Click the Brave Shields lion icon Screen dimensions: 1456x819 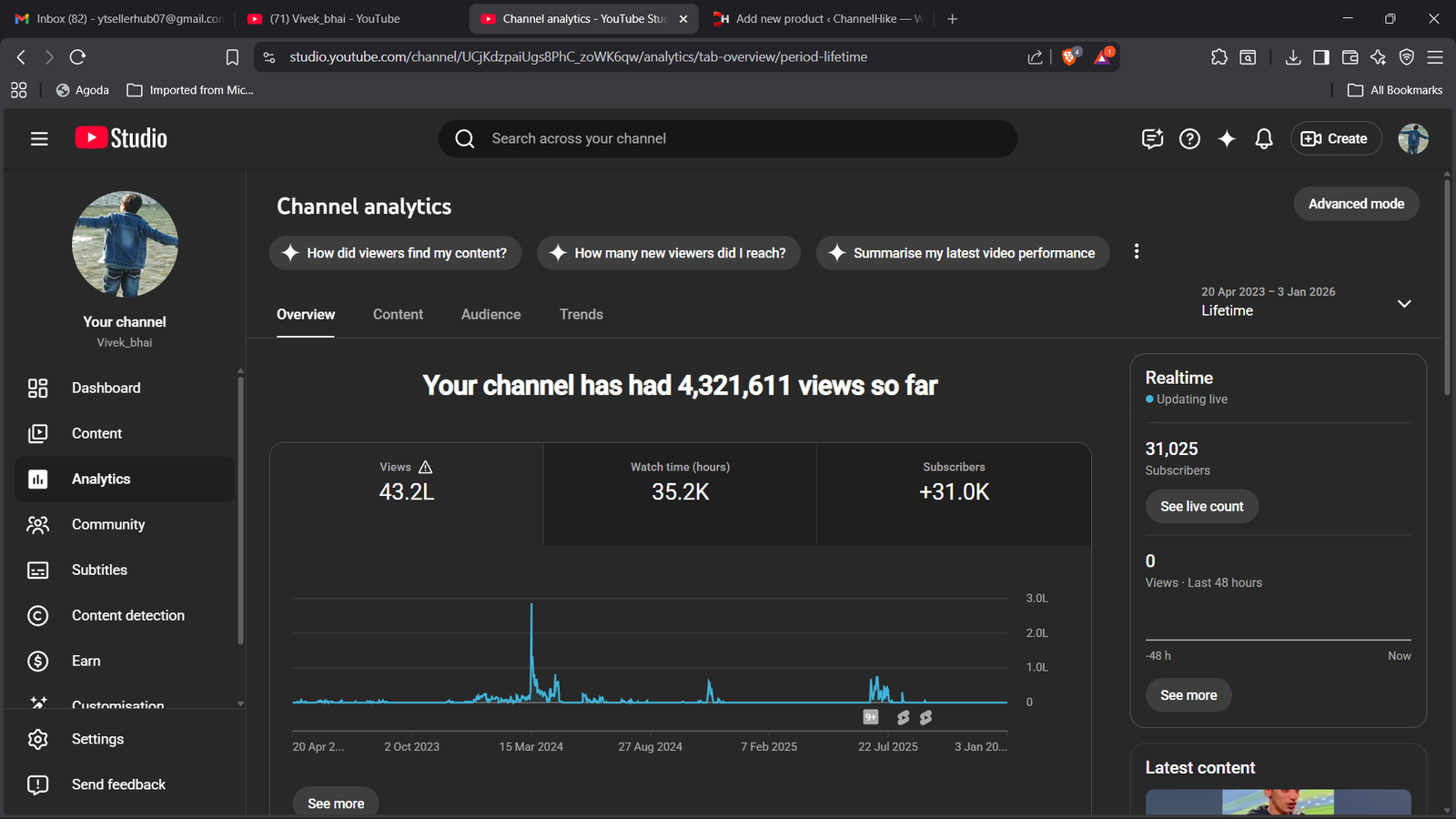tap(1070, 57)
